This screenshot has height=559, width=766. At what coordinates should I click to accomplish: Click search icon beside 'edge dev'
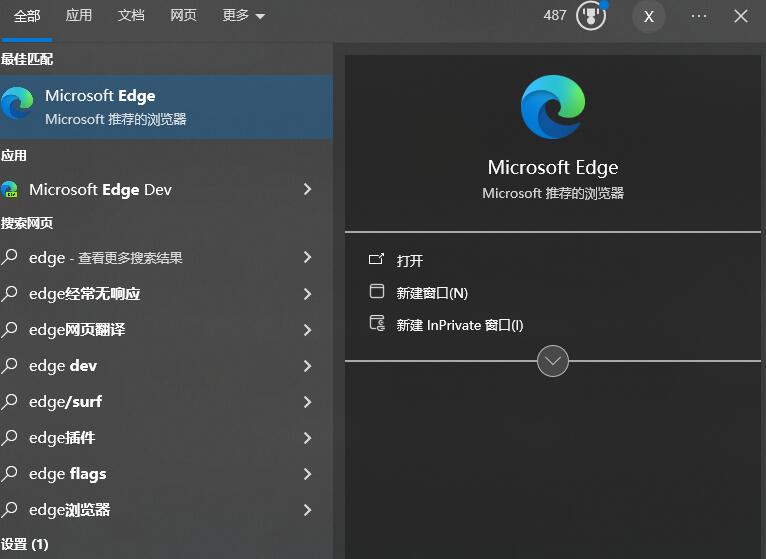[9, 366]
